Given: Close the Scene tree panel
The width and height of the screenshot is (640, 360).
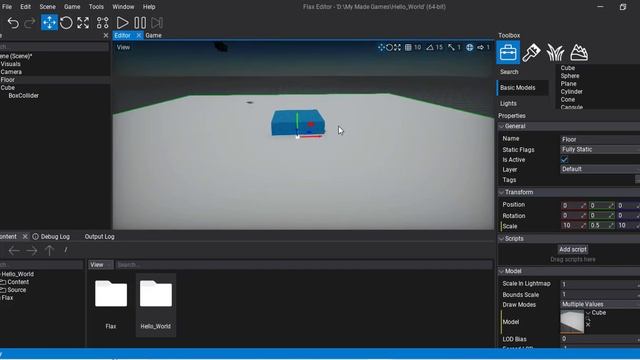Looking at the screenshot, I should point(106,36).
